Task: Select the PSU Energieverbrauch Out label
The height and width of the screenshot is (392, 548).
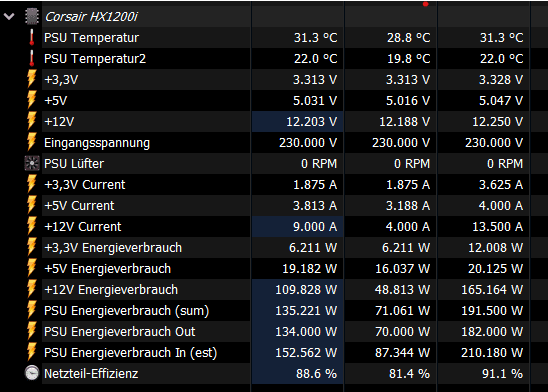Action: pyautogui.click(x=120, y=332)
